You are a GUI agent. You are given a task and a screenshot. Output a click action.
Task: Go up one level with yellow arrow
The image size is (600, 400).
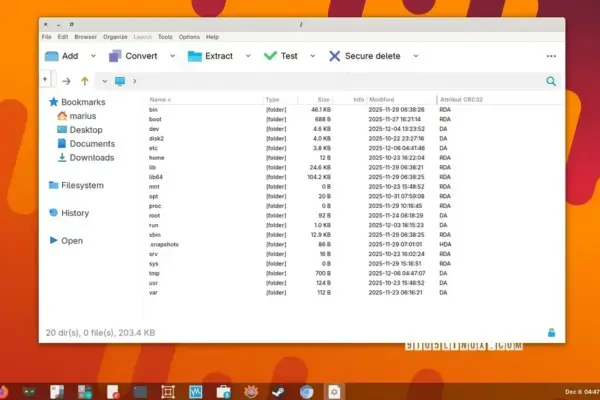85,81
